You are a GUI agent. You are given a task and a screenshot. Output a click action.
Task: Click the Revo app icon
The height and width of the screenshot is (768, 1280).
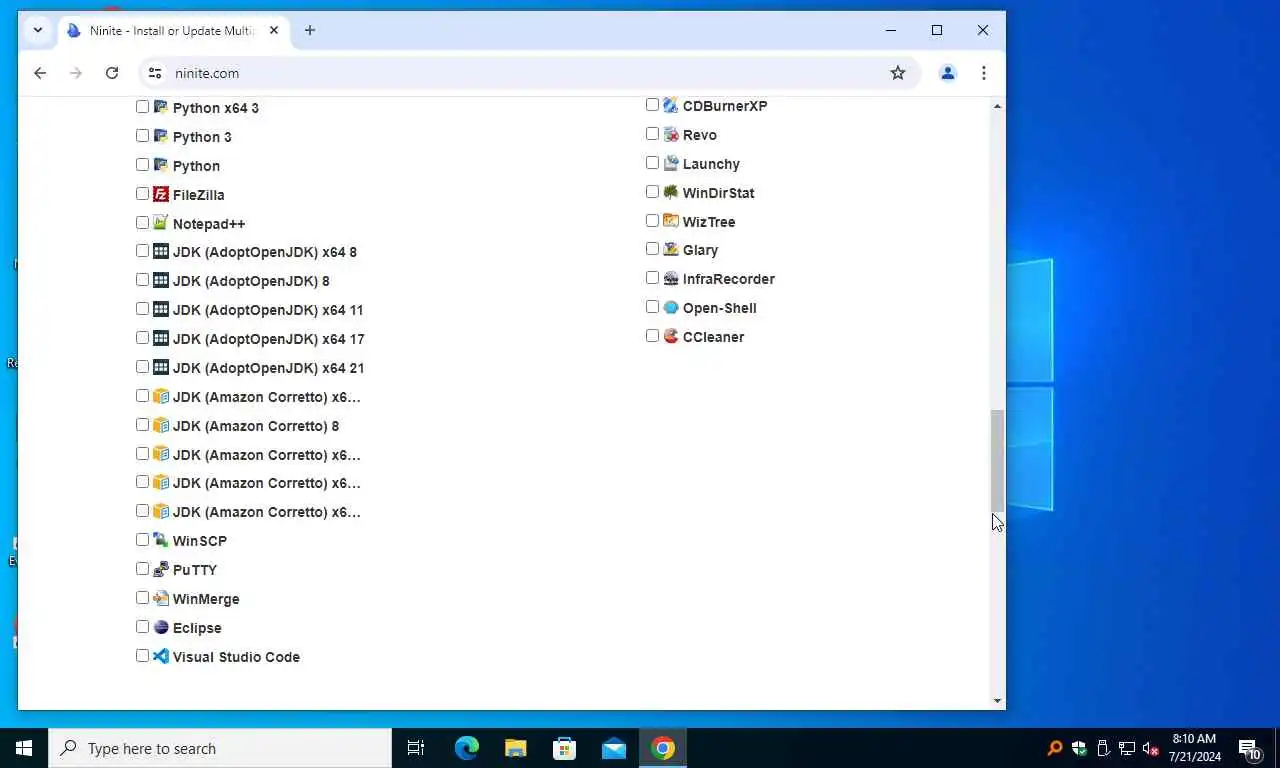(670, 134)
